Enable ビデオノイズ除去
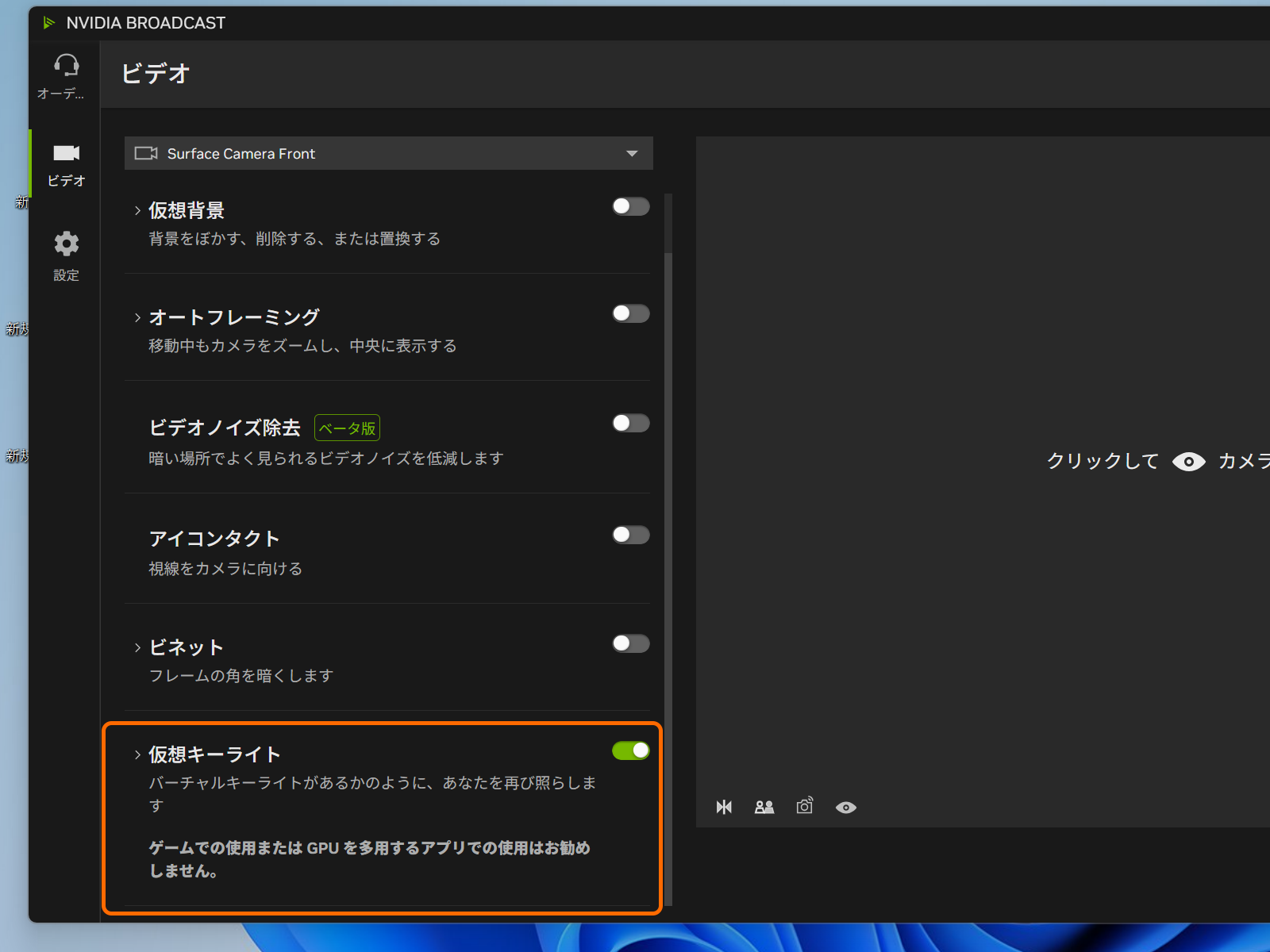The height and width of the screenshot is (952, 1270). [630, 423]
